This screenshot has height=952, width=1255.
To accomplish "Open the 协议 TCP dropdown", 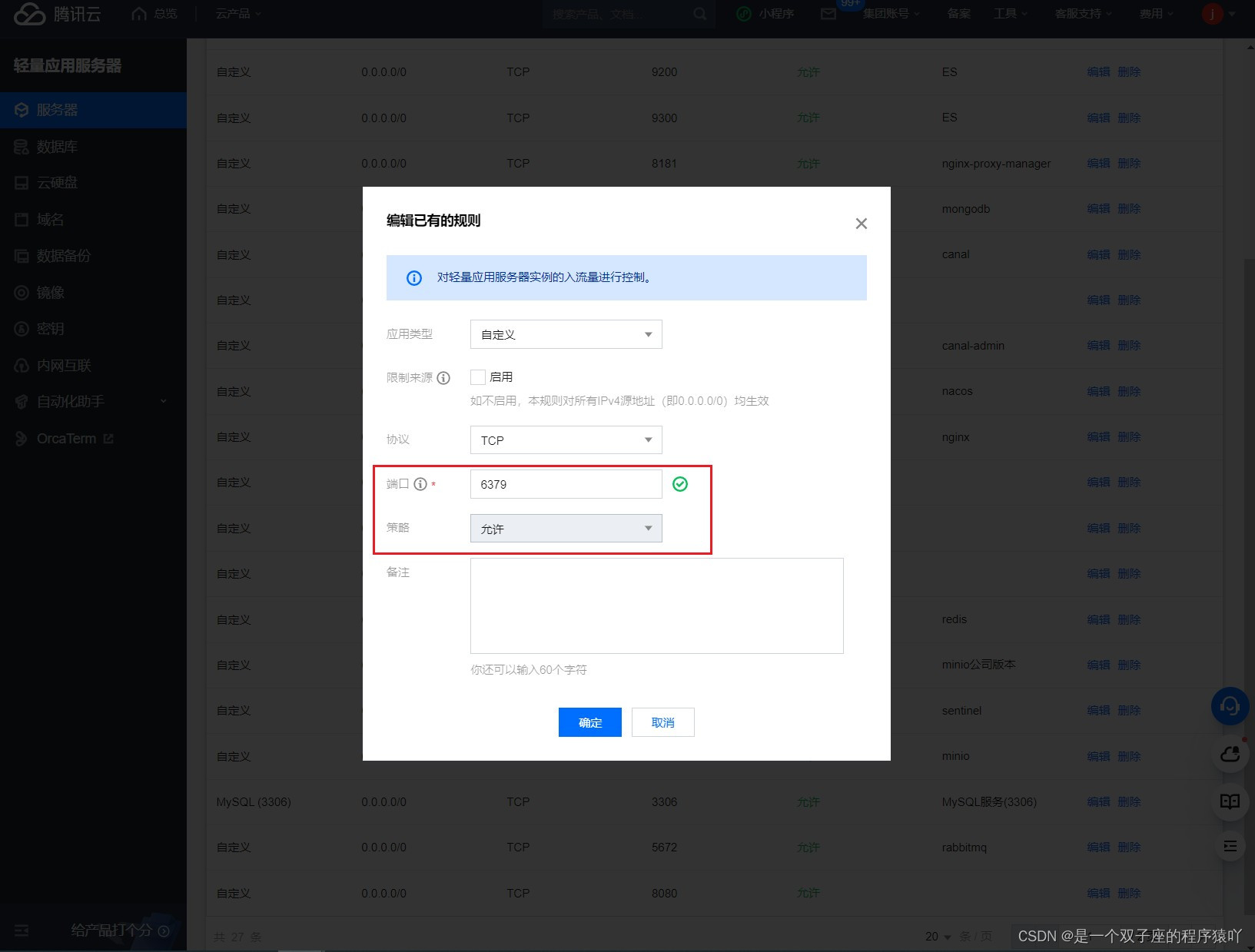I will pyautogui.click(x=566, y=440).
